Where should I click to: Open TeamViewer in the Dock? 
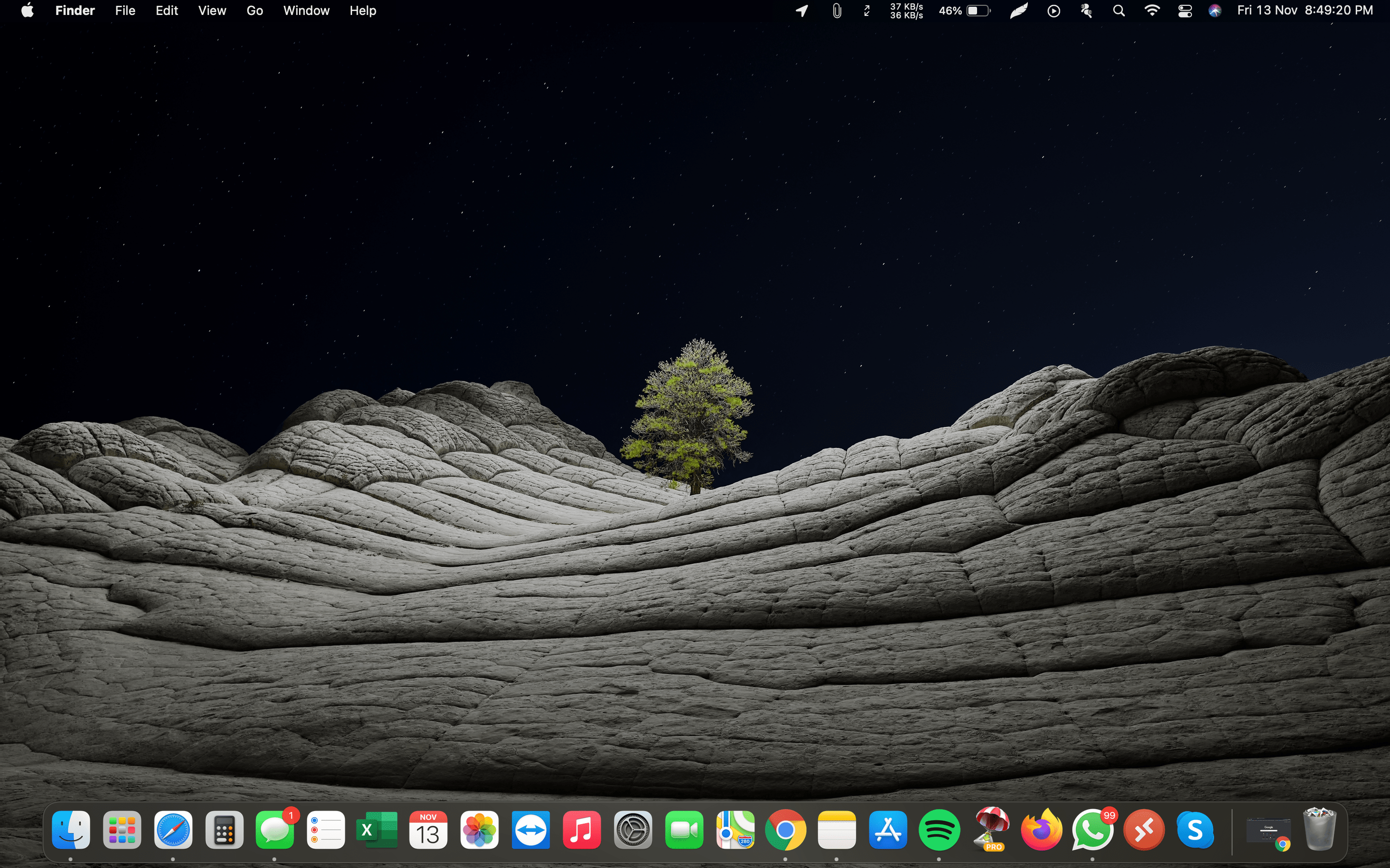tap(530, 830)
